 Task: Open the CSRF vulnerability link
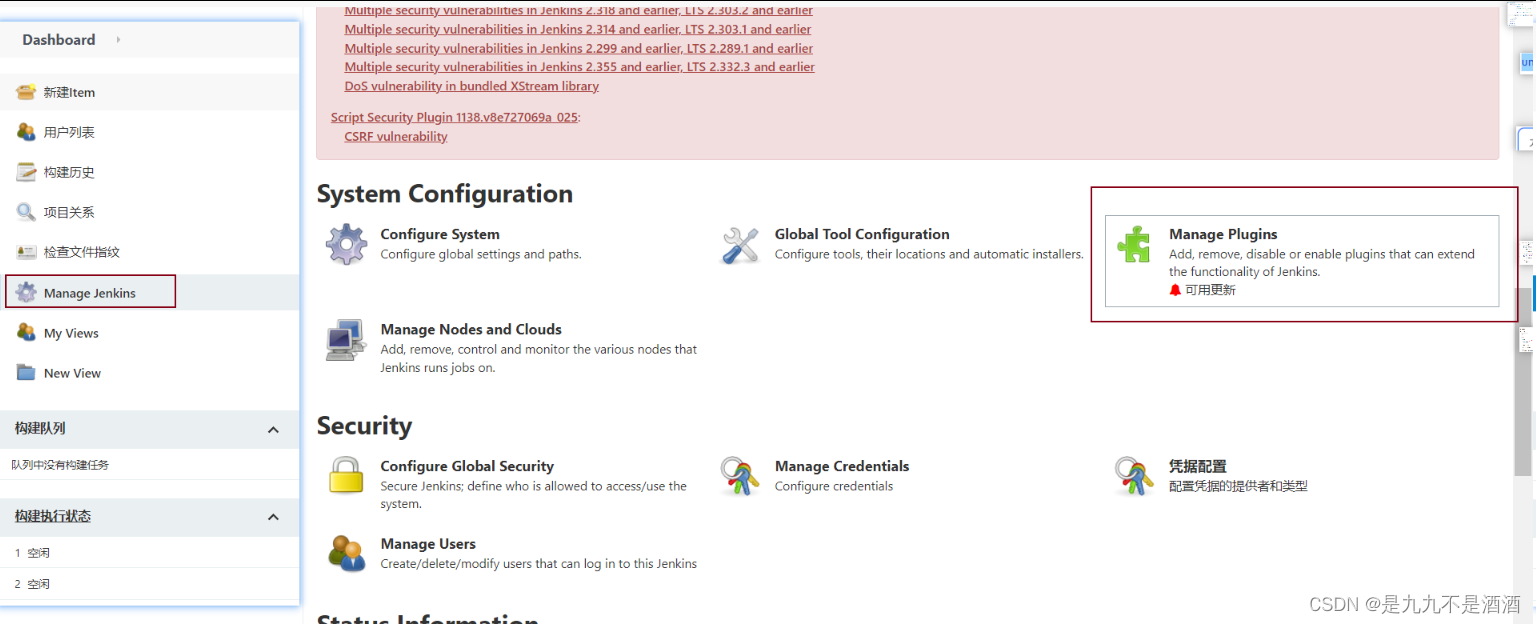pos(396,136)
